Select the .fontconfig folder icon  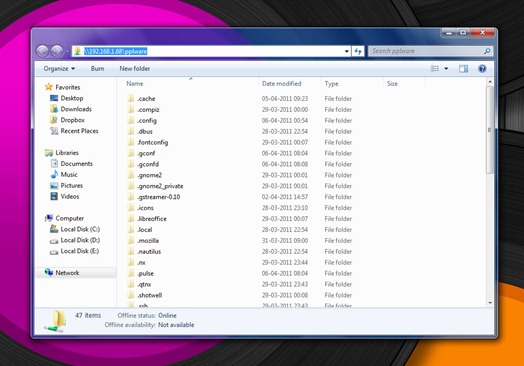pos(131,142)
